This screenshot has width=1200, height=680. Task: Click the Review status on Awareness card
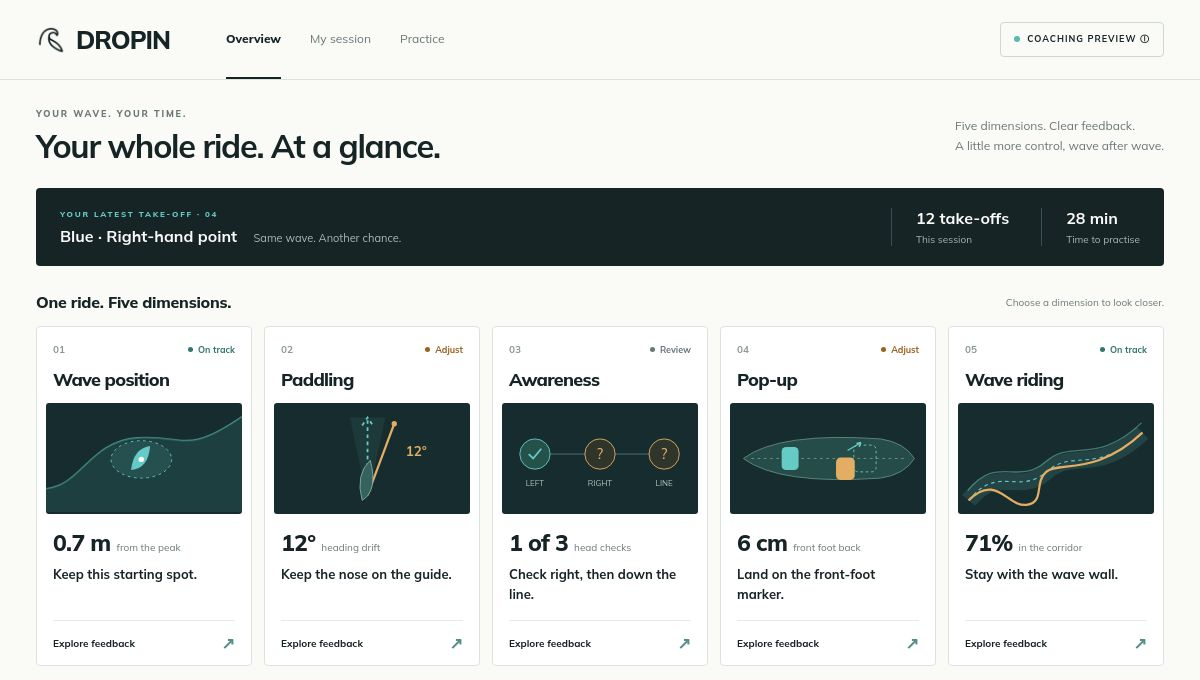670,350
